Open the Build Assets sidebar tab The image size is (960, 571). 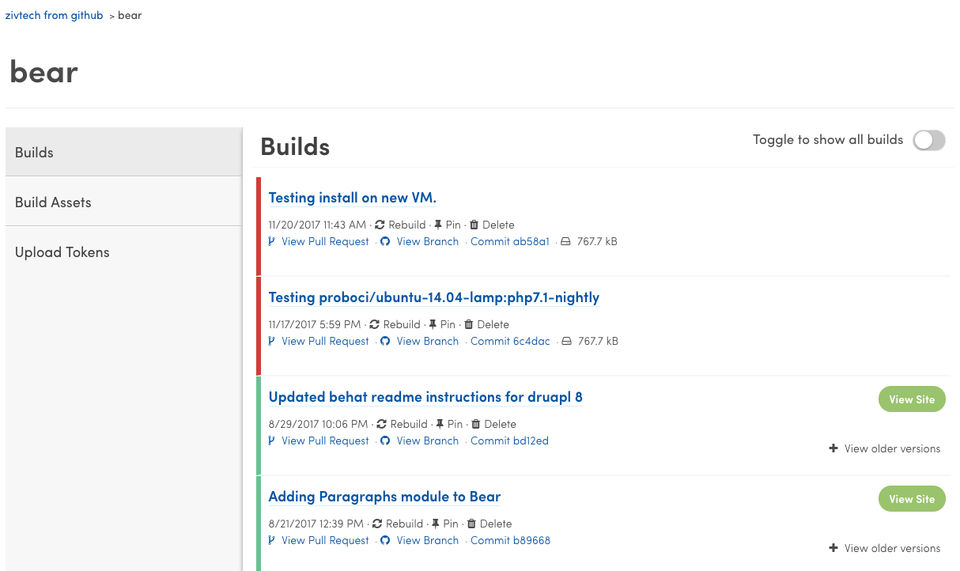[x=53, y=202]
